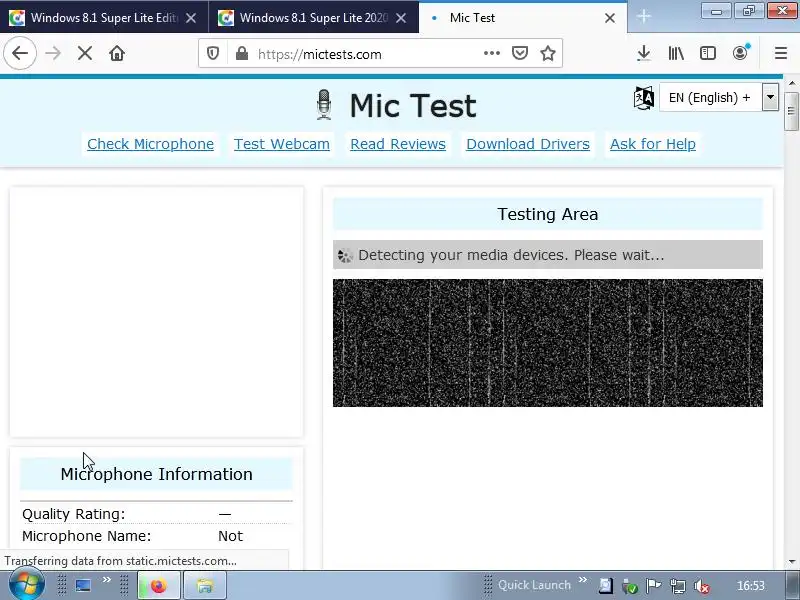800x600 pixels.
Task: Expand taskbar toolbar chevron near Start
Action: [x=106, y=580]
